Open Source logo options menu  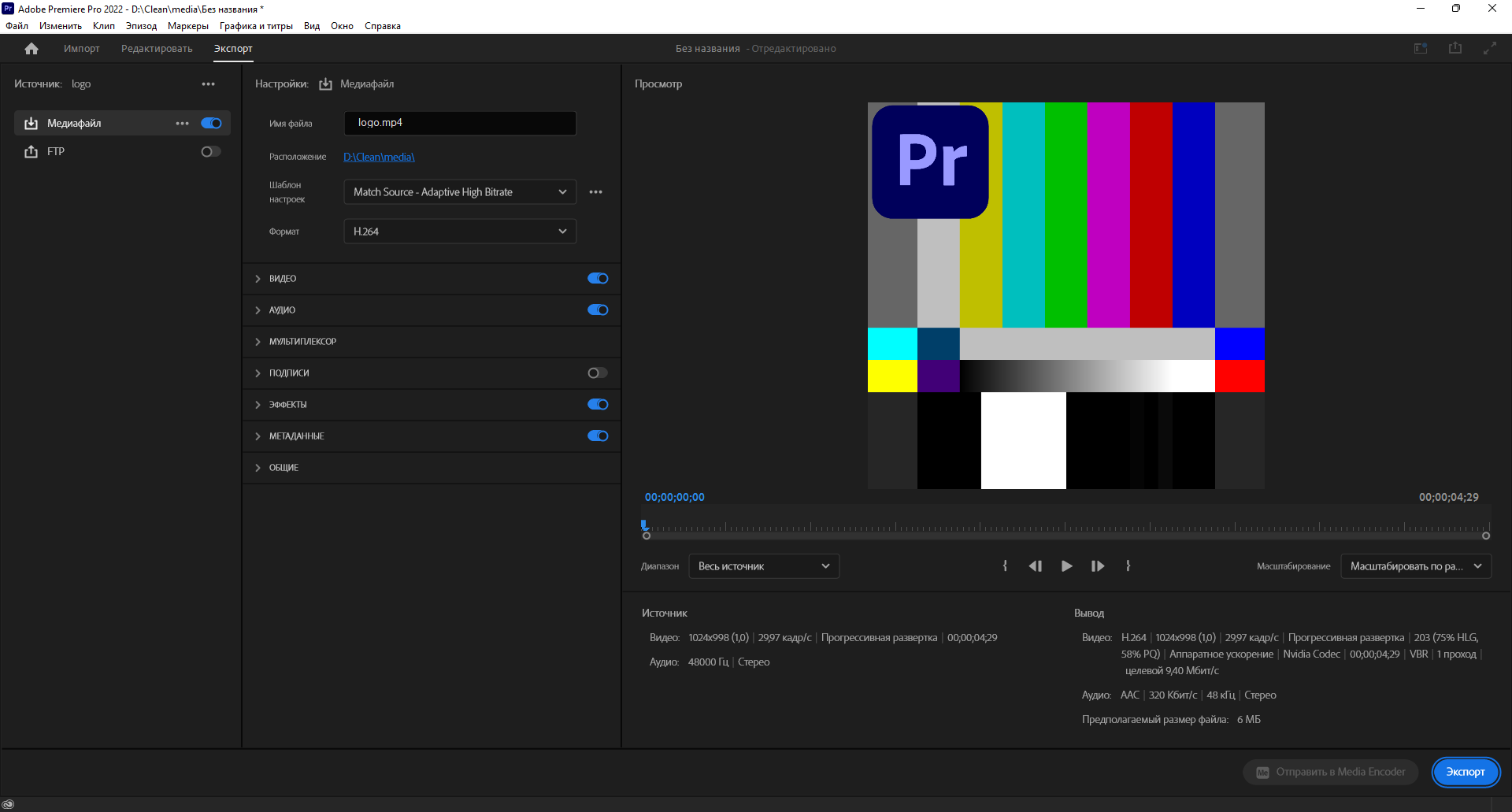[208, 84]
